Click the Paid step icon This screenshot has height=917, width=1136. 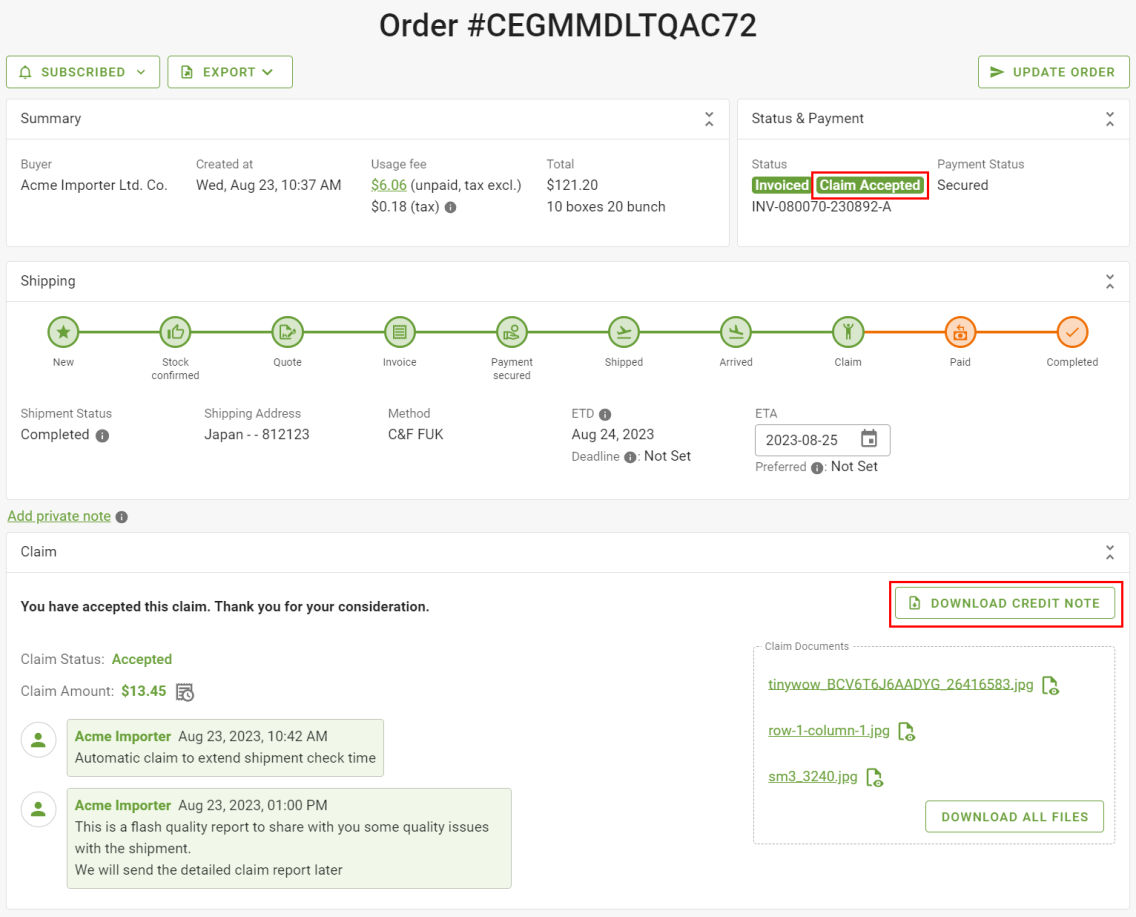[x=960, y=332]
